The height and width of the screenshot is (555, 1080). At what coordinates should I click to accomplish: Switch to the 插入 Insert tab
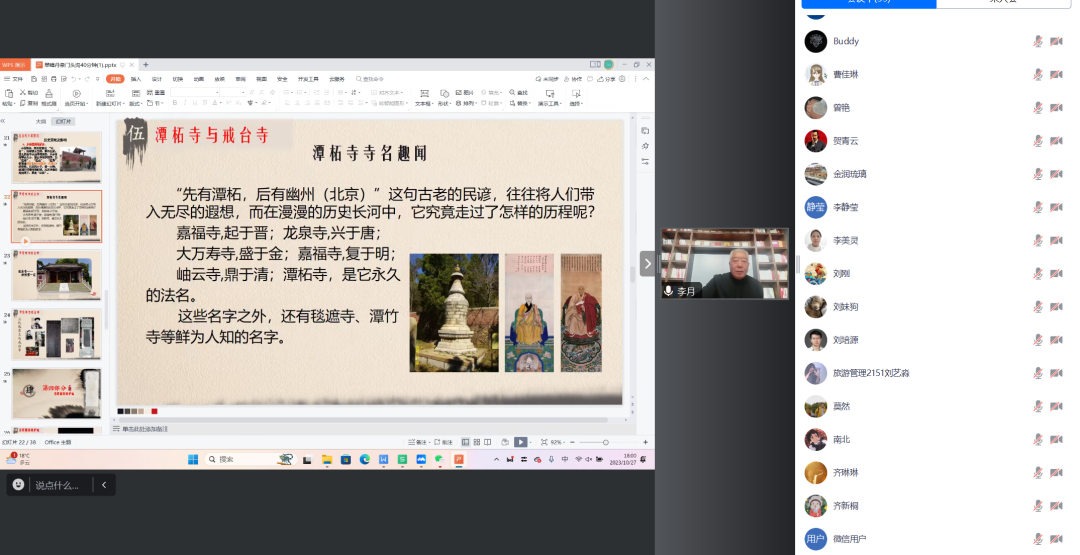pyautogui.click(x=136, y=79)
